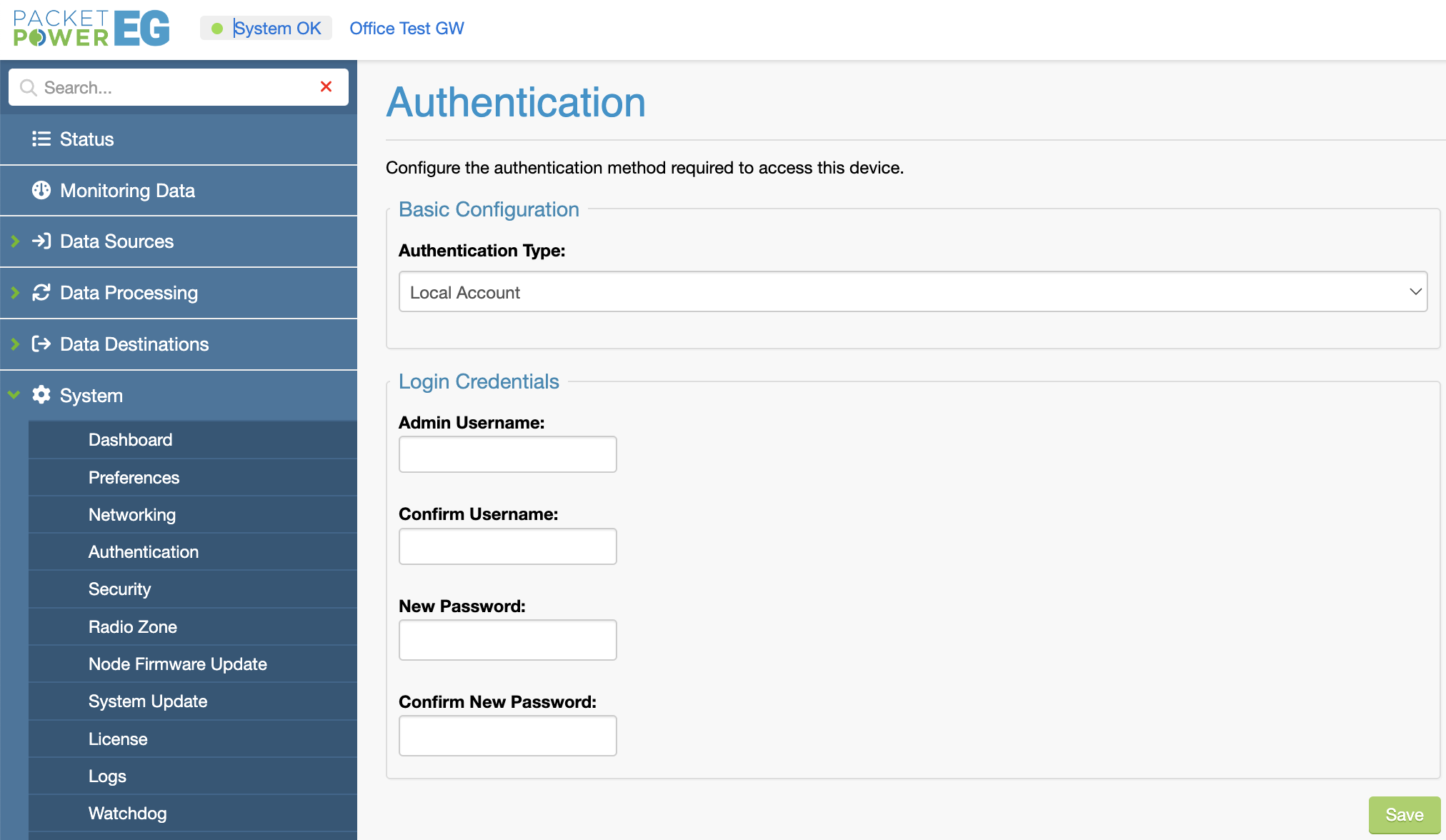Click the Office Test GW link
This screenshot has height=840, width=1446.
(407, 29)
